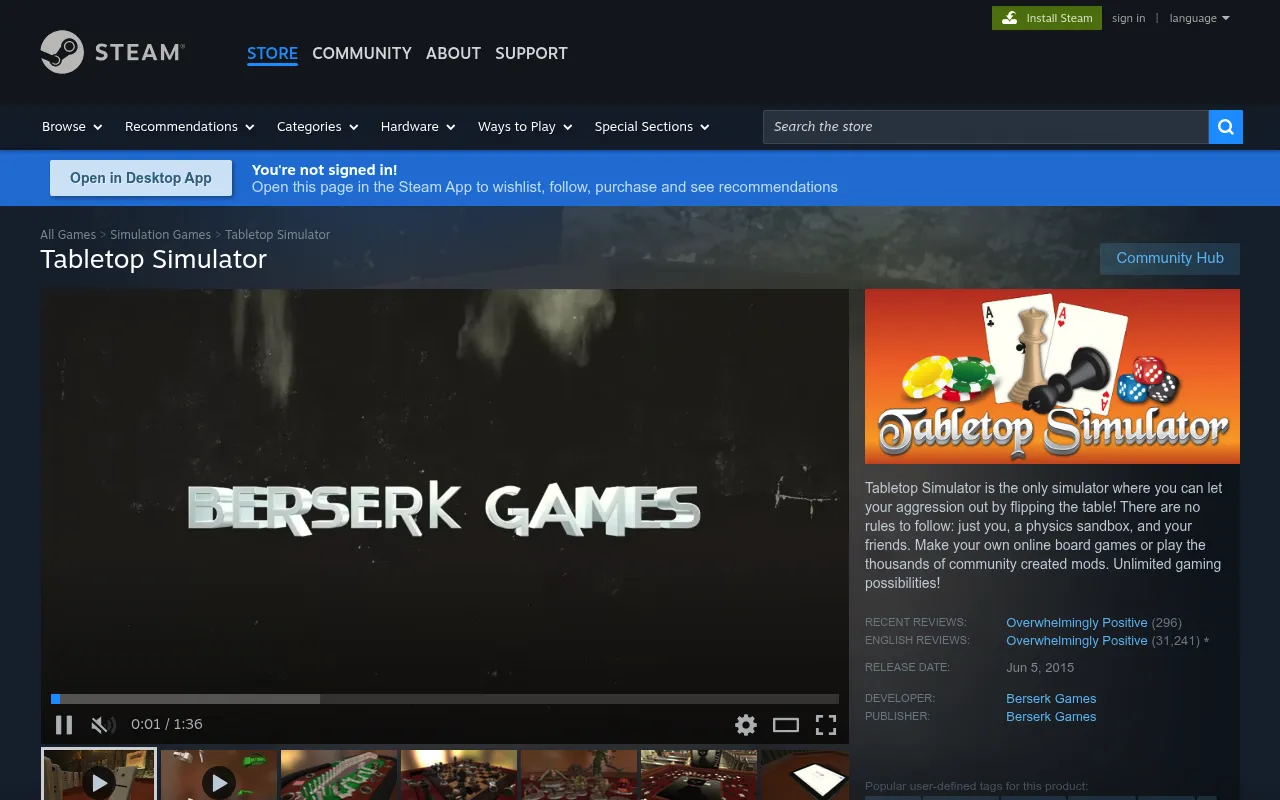Focus the Search the store field
Screen dimensions: 1280x800
tap(986, 127)
